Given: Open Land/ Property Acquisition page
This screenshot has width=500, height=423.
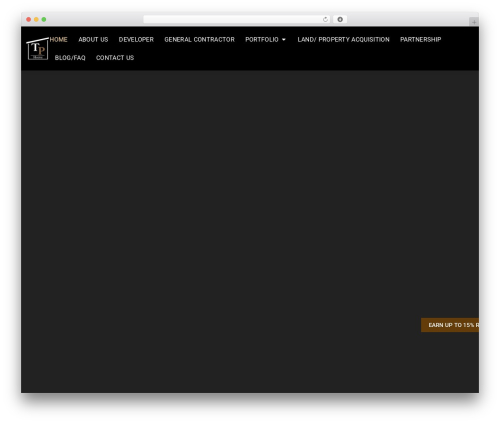Looking at the screenshot, I should coord(343,39).
